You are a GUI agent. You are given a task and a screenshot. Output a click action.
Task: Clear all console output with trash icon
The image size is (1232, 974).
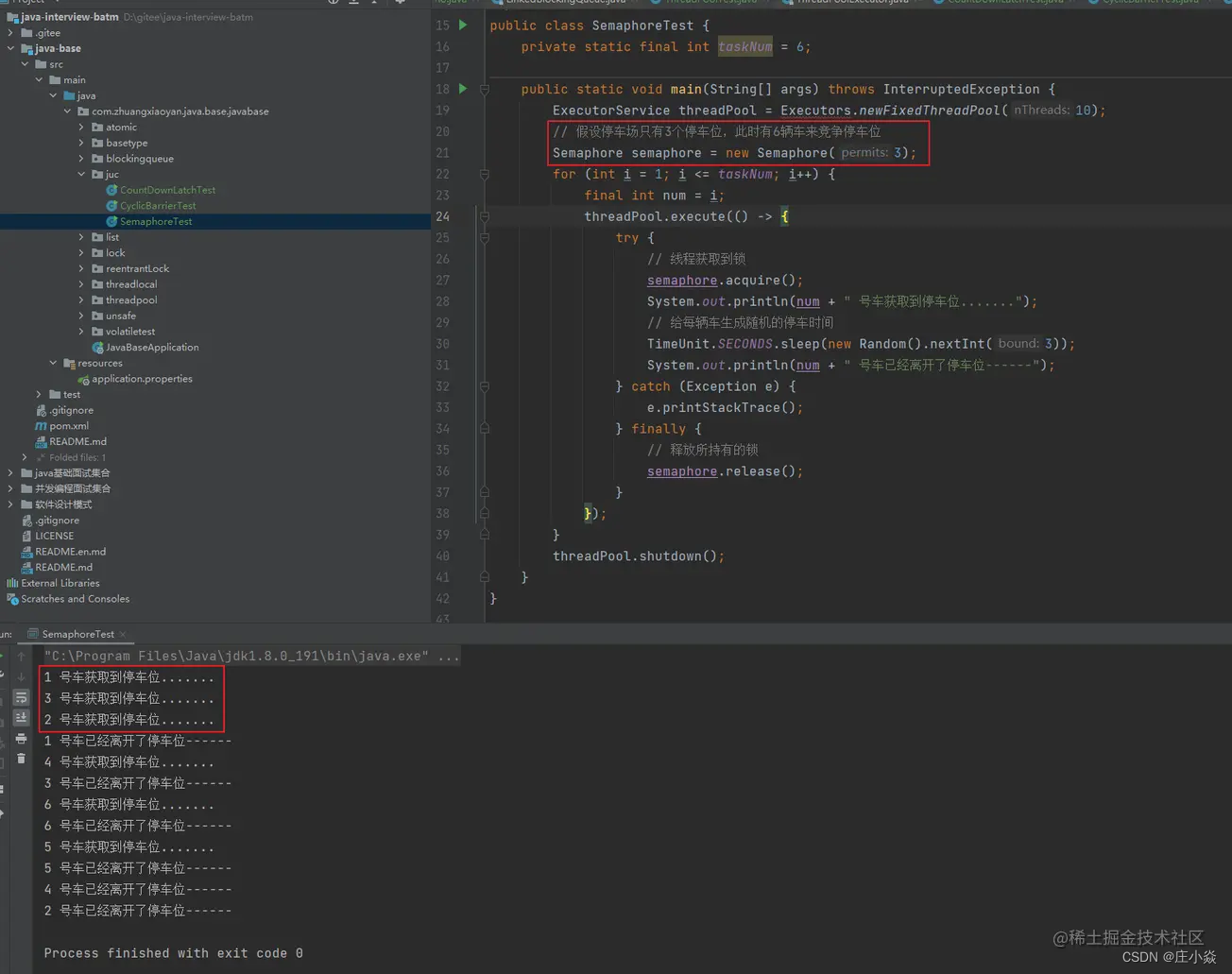click(21, 759)
